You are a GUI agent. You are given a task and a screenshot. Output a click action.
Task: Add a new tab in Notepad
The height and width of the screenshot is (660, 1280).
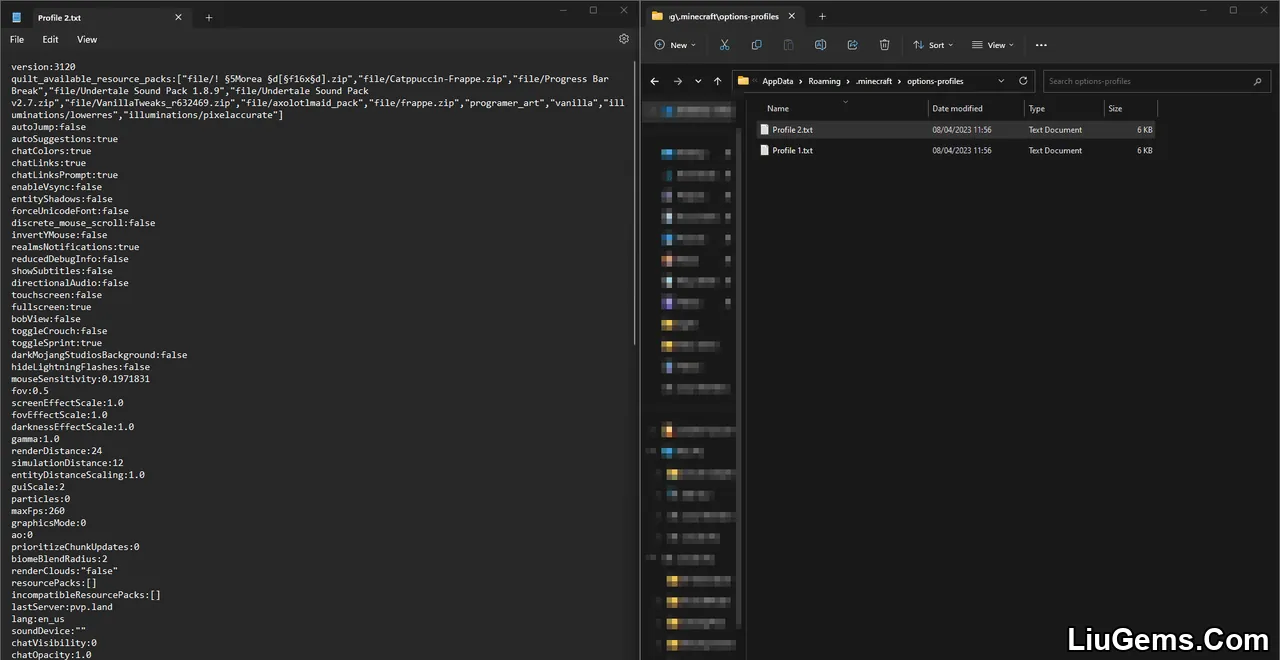click(209, 17)
